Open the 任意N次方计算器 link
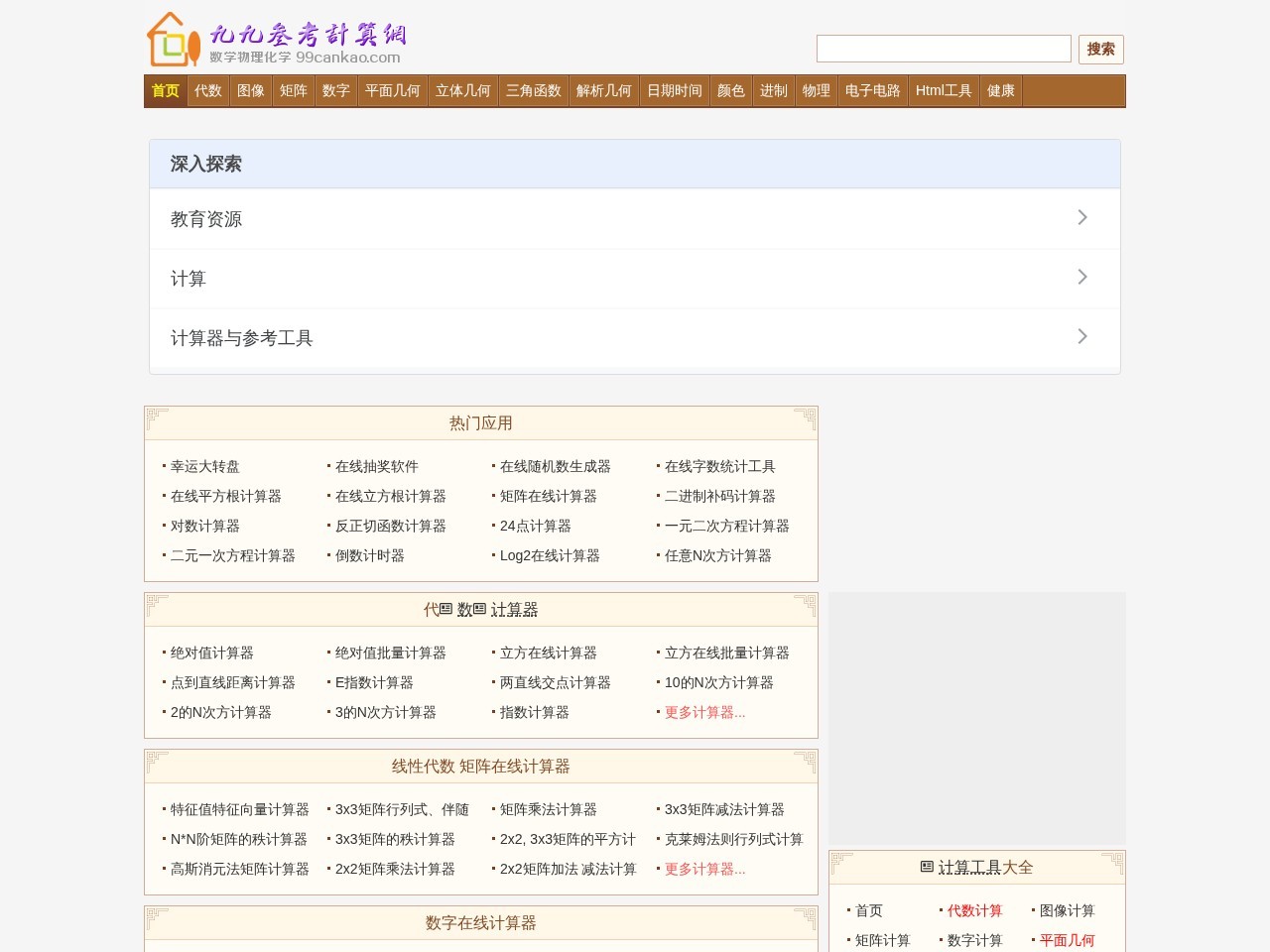Viewport: 1270px width, 952px height. coord(718,555)
